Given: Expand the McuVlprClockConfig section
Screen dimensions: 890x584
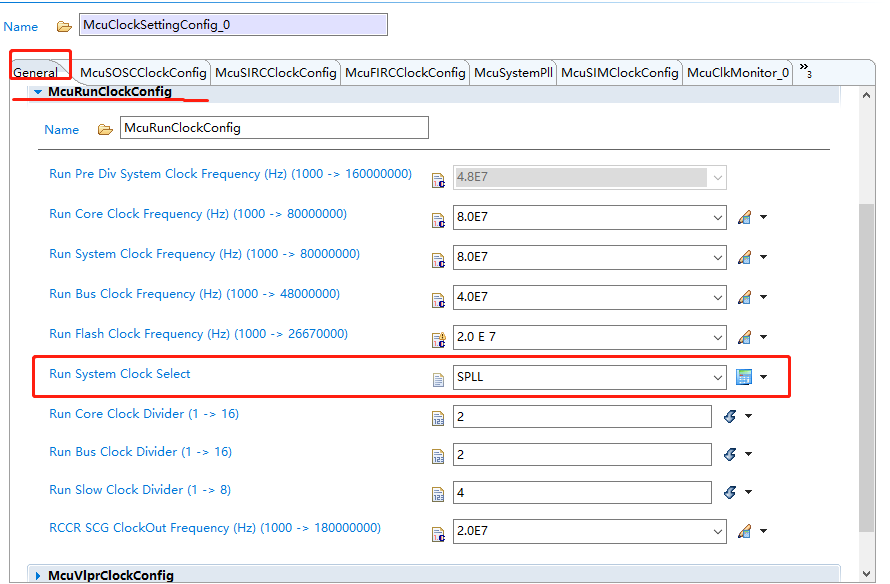Looking at the screenshot, I should (38, 576).
